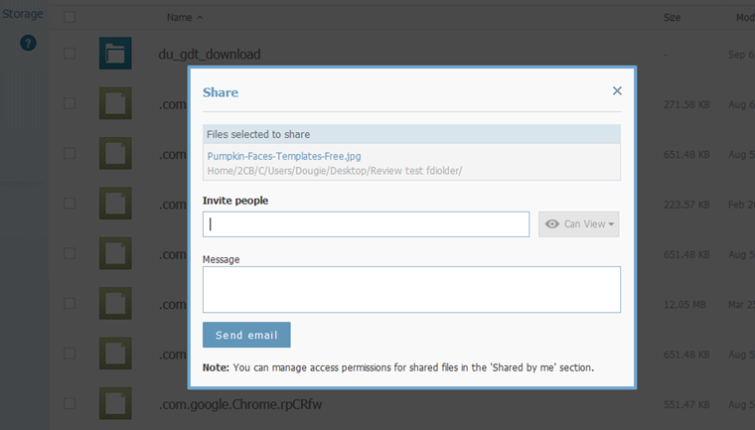
Task: Close the Share dialog with the X
Action: pyautogui.click(x=617, y=91)
